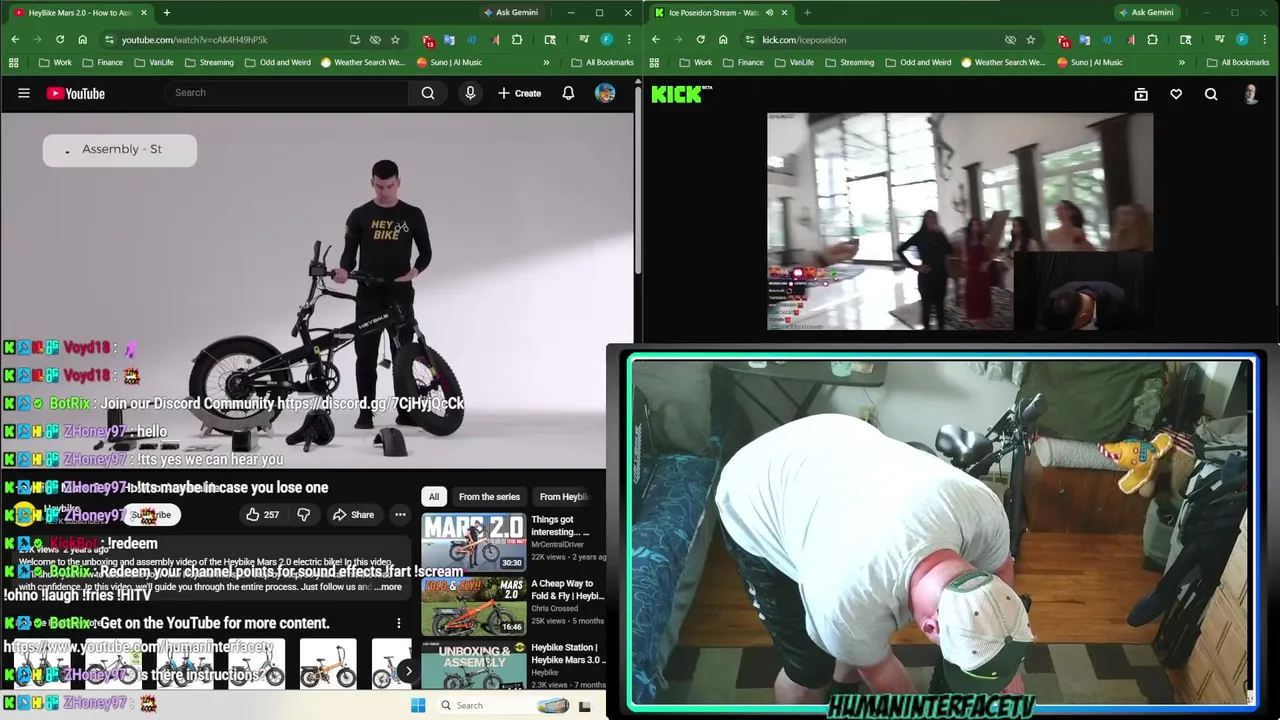Click Ask Gemini in YouTube window
Image resolution: width=1280 pixels, height=720 pixels.
tap(510, 12)
